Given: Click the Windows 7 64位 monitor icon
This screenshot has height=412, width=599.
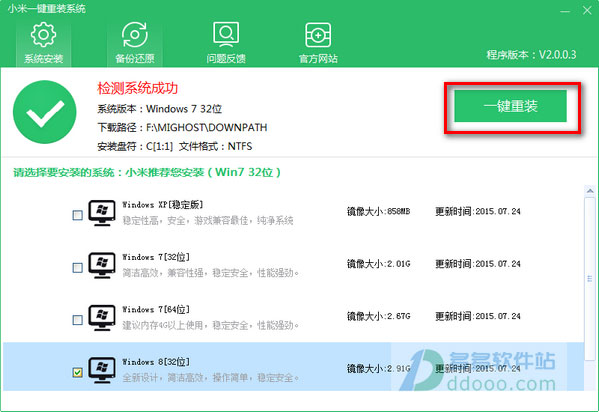Looking at the screenshot, I should (x=102, y=317).
